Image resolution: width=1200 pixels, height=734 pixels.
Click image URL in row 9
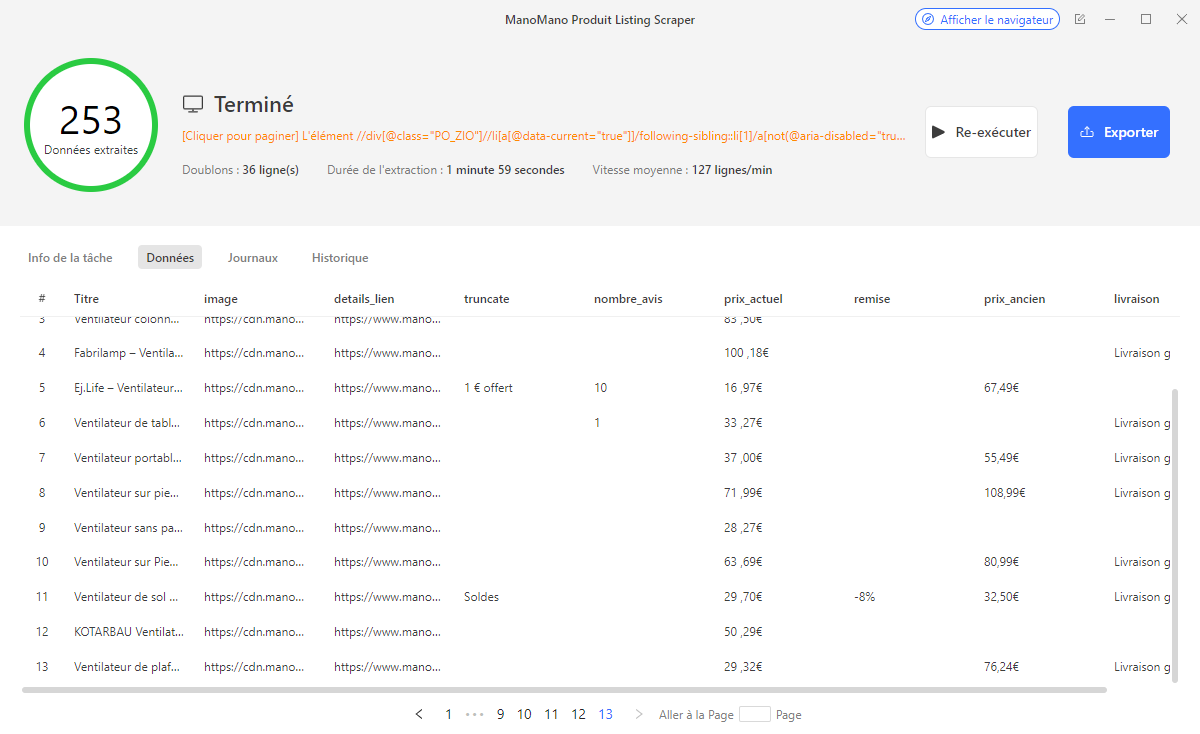tap(254, 528)
